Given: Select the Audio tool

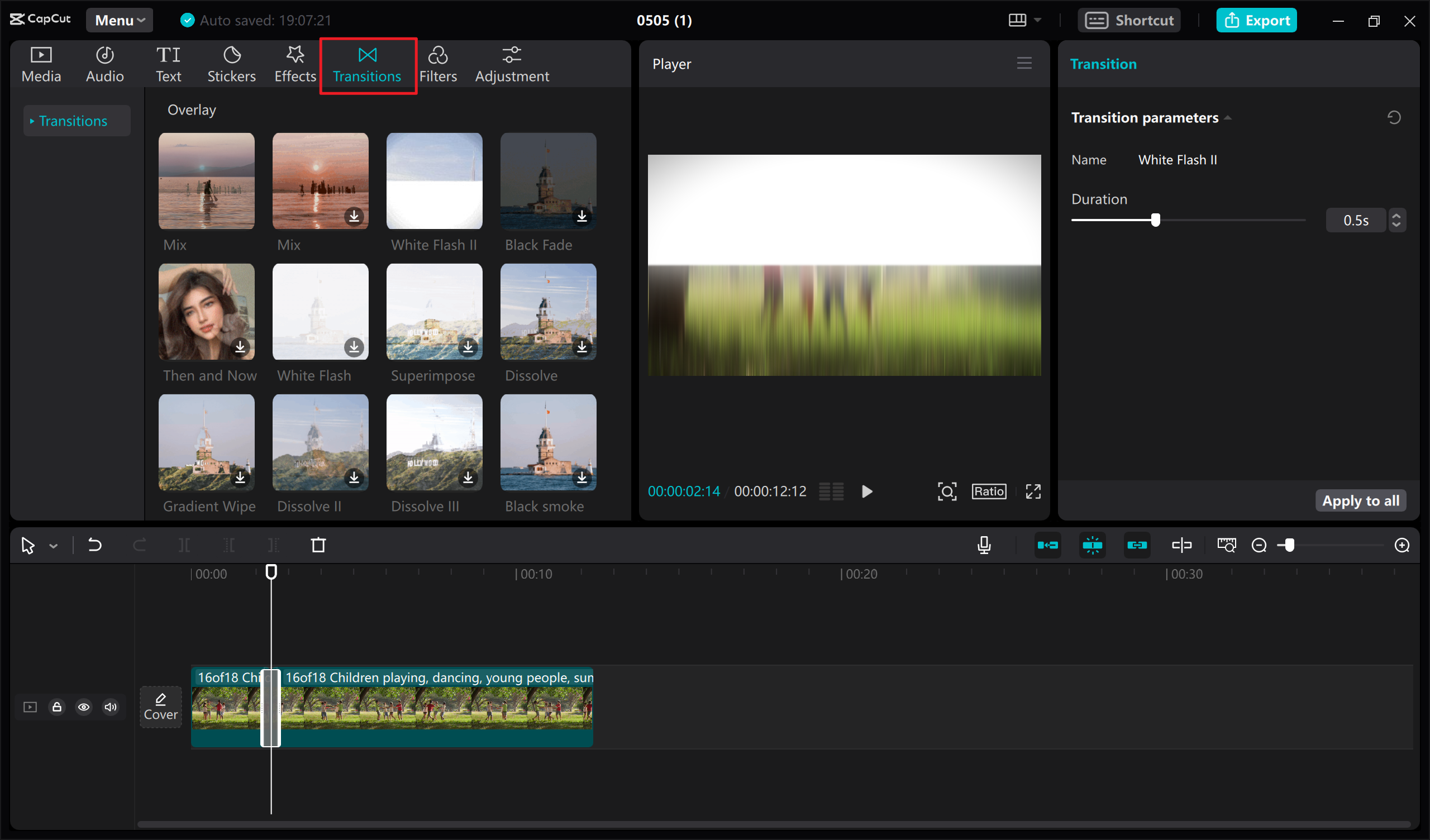Looking at the screenshot, I should tap(104, 64).
